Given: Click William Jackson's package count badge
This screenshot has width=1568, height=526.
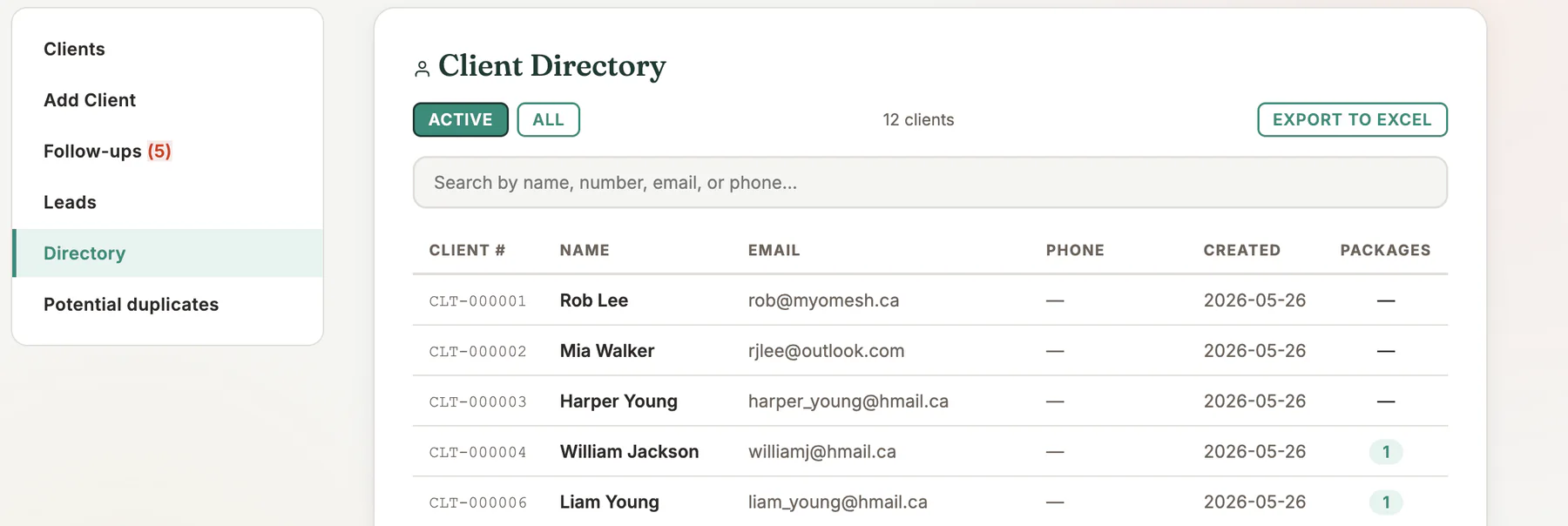Looking at the screenshot, I should 1386,452.
